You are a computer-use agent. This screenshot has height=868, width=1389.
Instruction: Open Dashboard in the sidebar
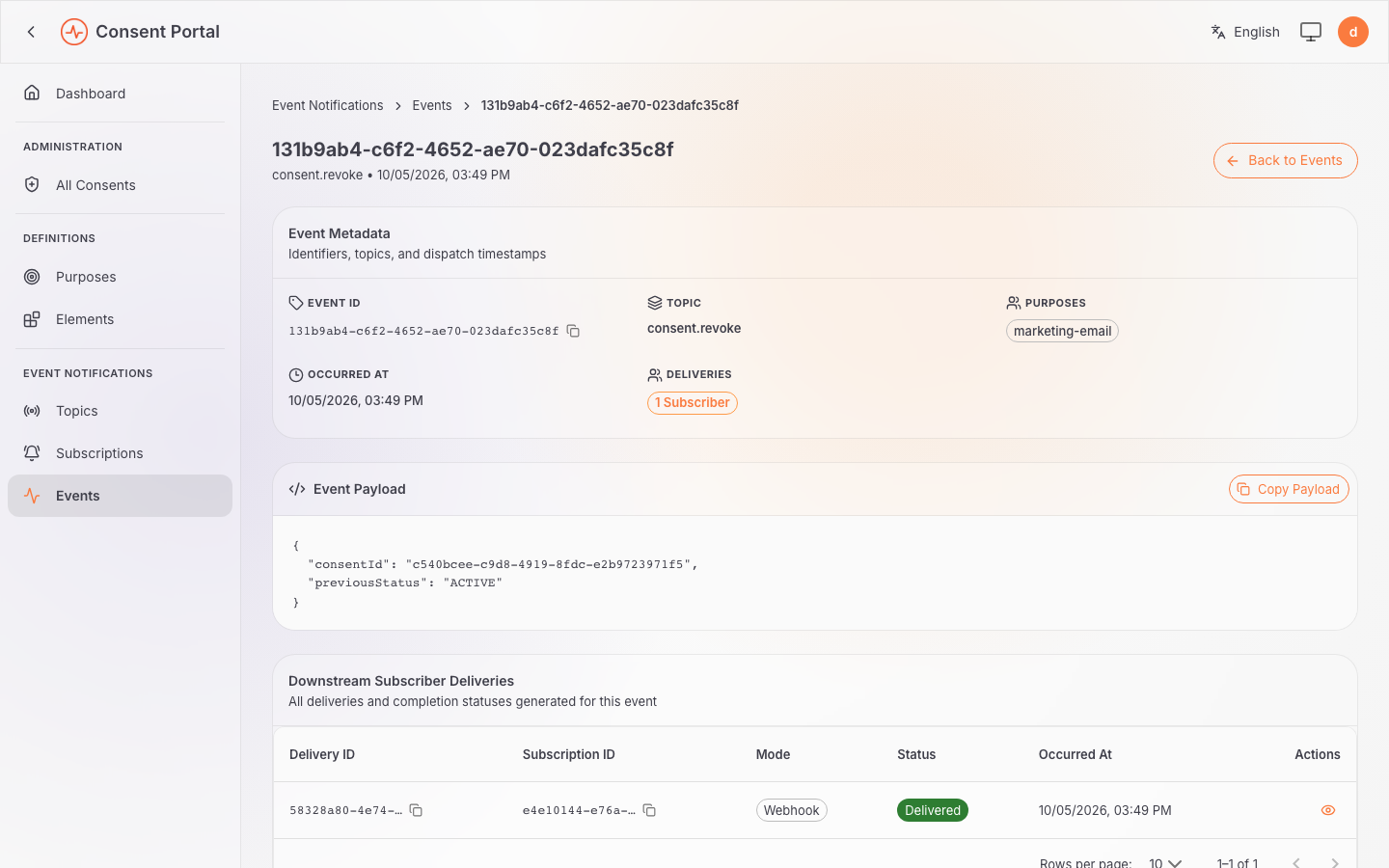120,94
